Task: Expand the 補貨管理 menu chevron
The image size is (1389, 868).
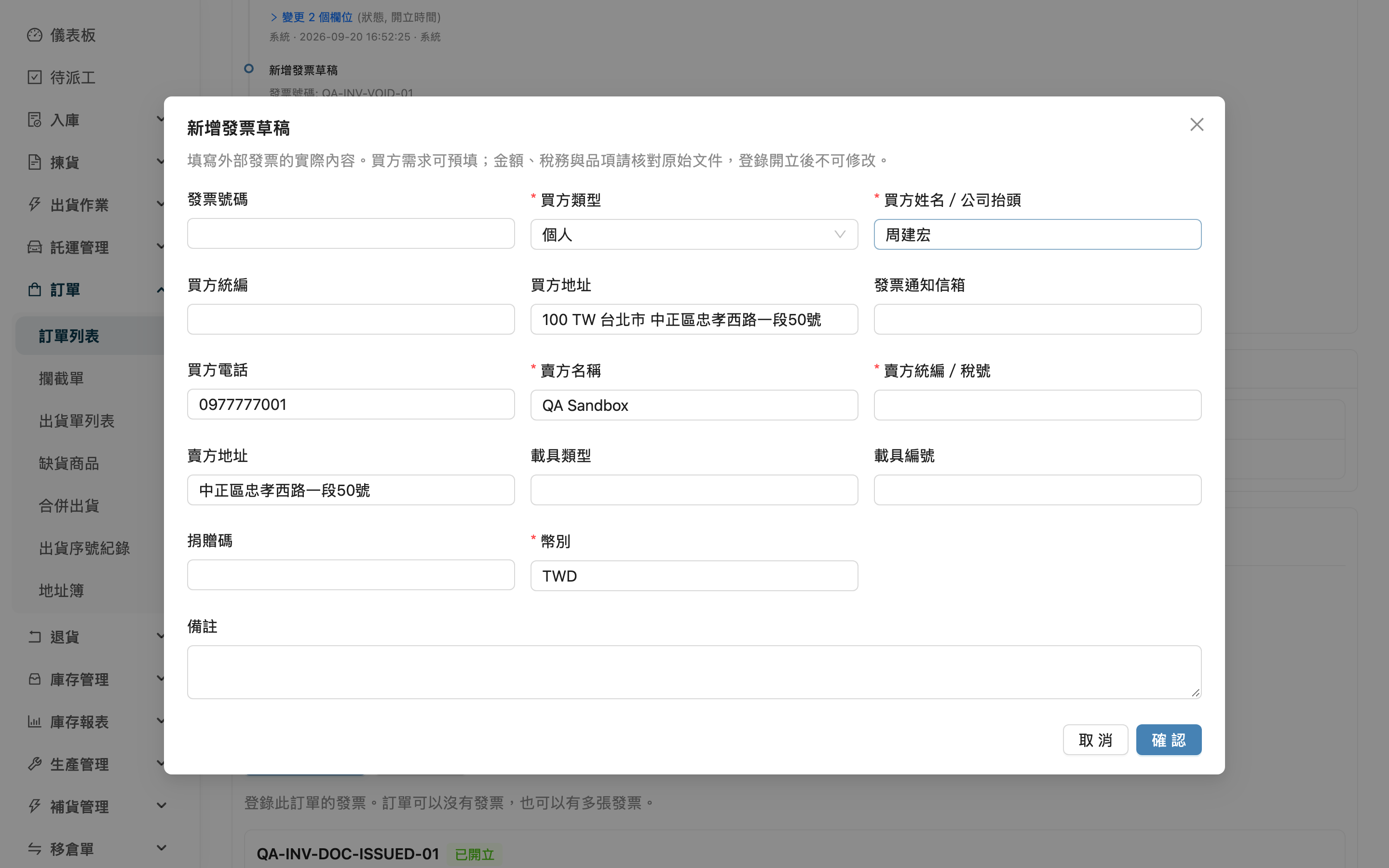Action: (x=161, y=805)
